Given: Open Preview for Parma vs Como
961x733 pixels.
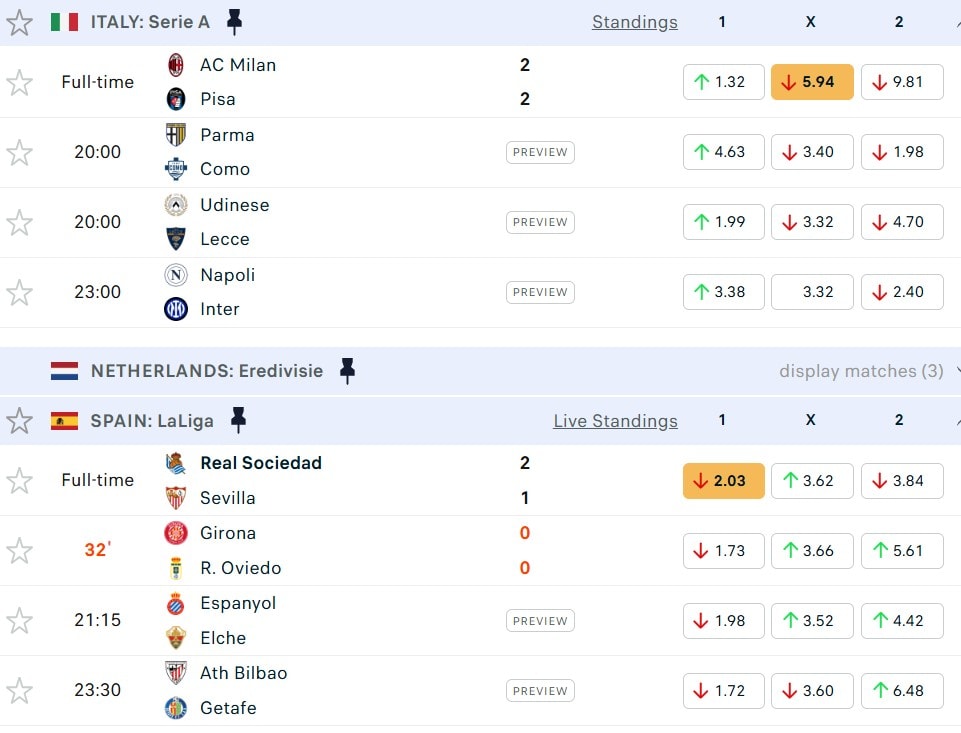Looking at the screenshot, I should point(540,152).
